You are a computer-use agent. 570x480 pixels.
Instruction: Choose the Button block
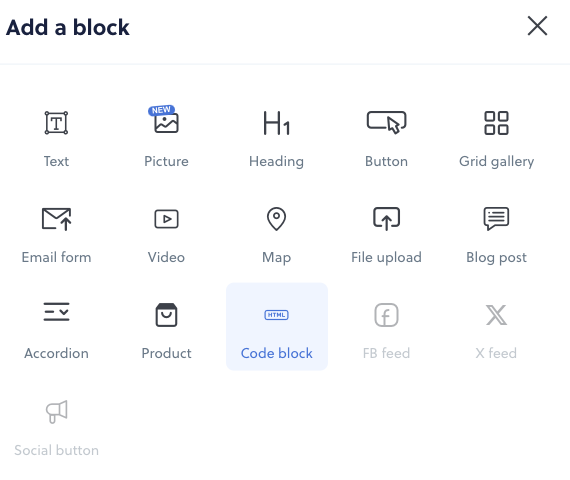click(386, 138)
